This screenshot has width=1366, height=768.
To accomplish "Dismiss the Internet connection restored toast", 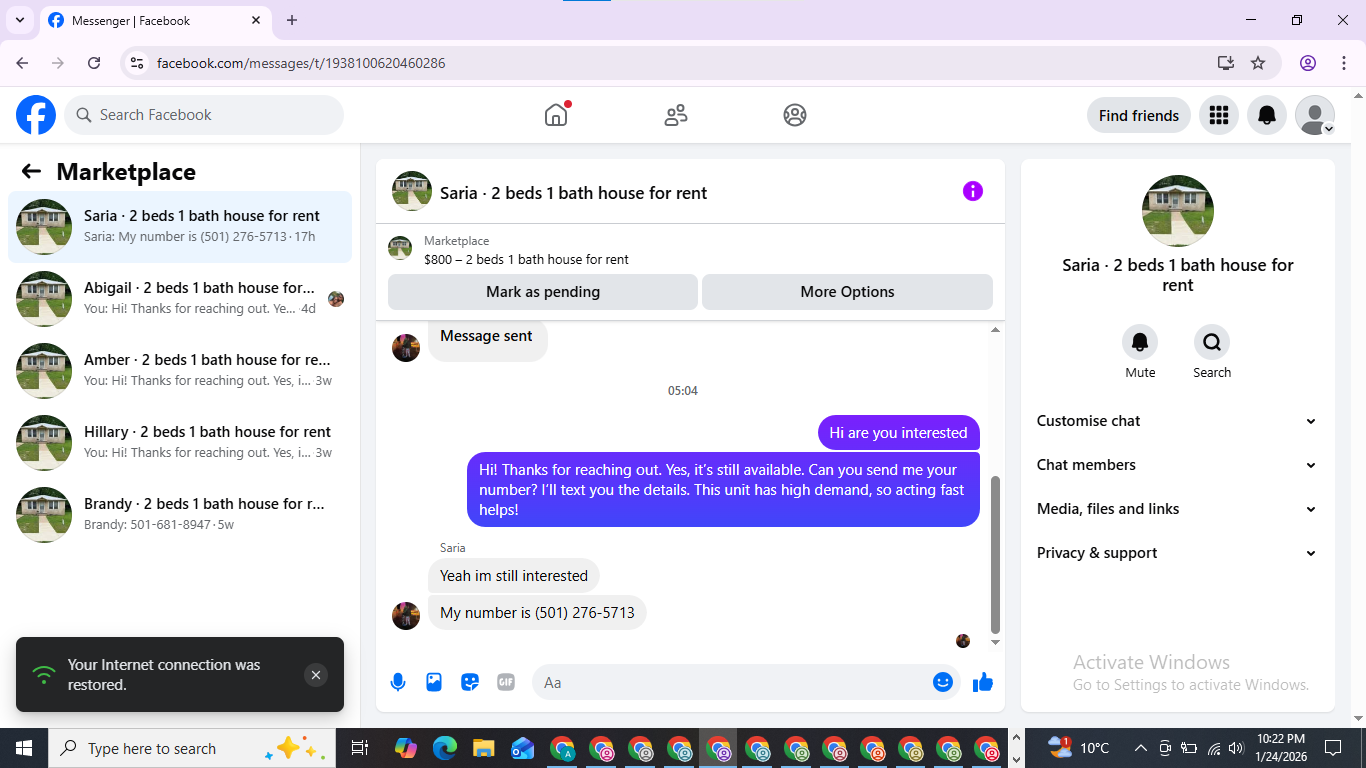I will [x=316, y=675].
